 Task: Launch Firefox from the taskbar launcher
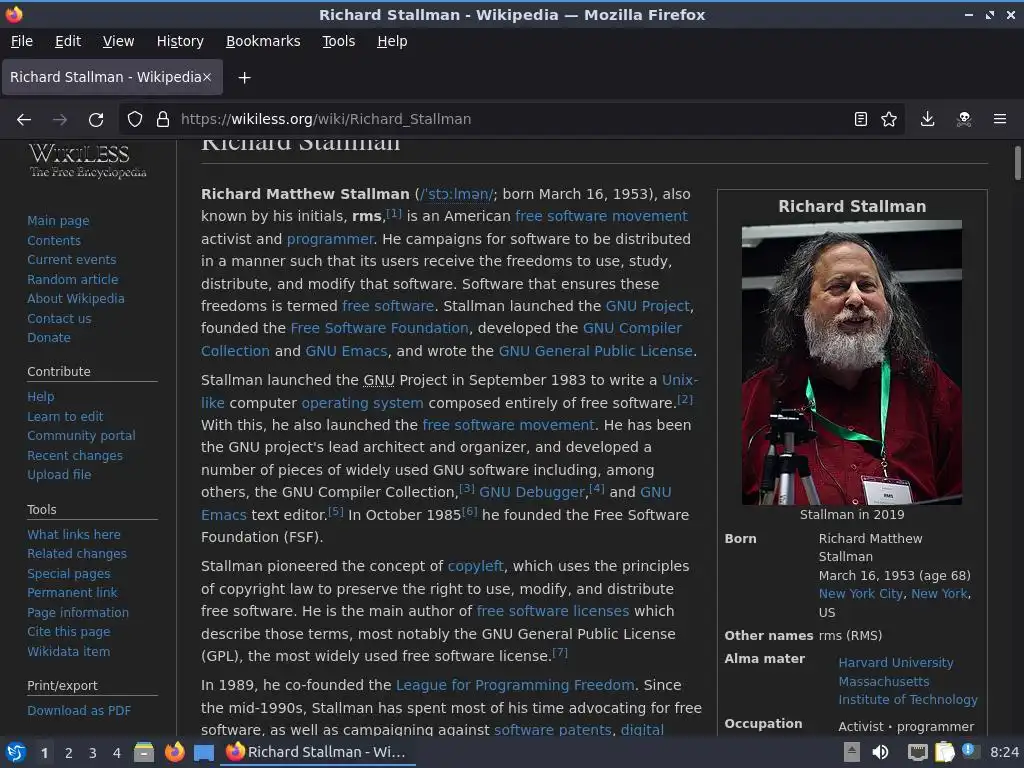pos(174,752)
